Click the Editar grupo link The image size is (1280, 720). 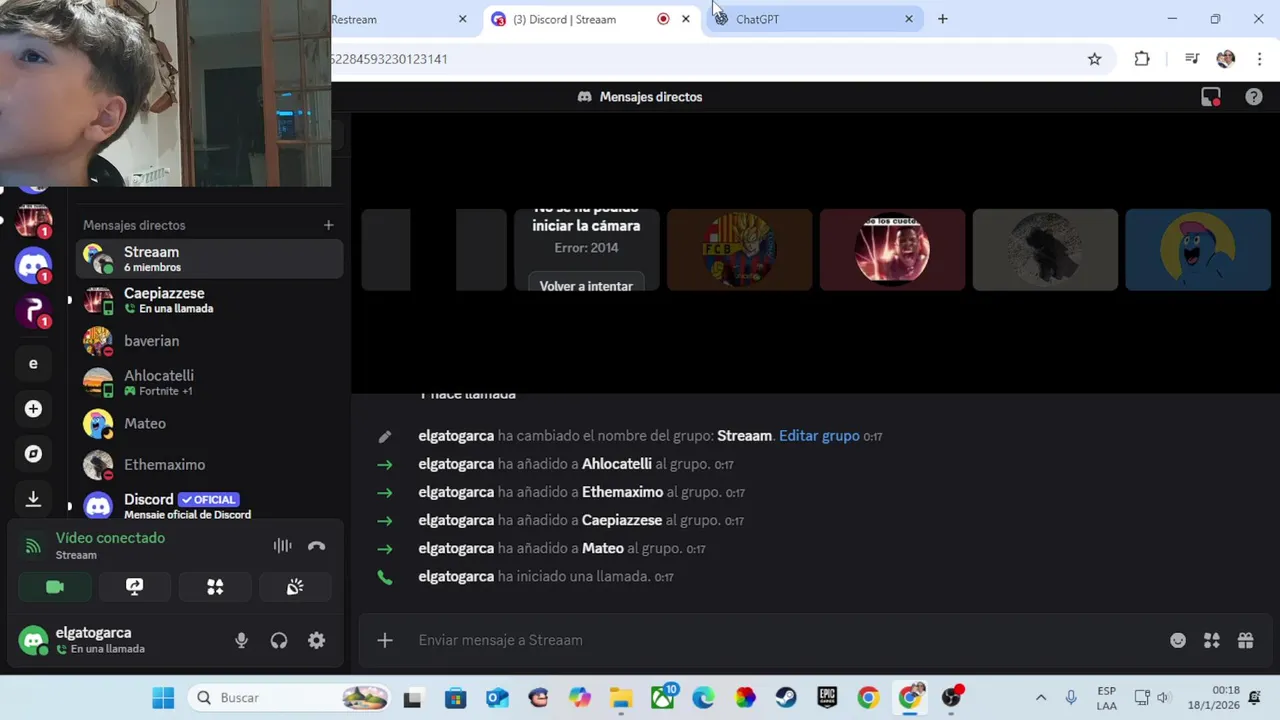coord(819,436)
